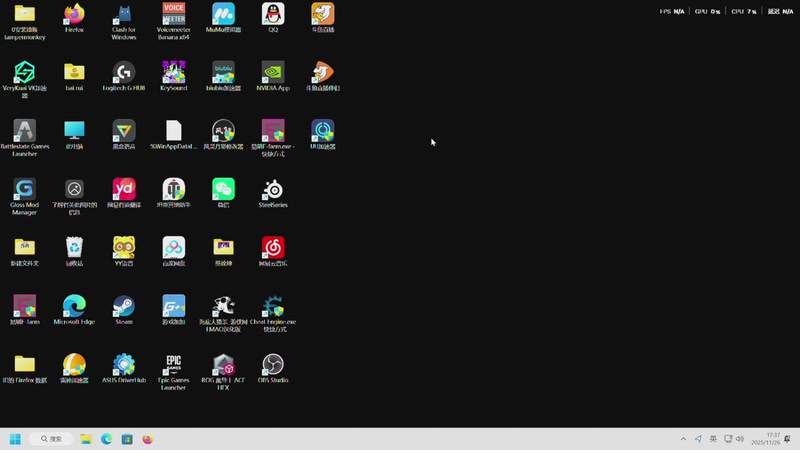Open the volume tray icon

tap(740, 439)
